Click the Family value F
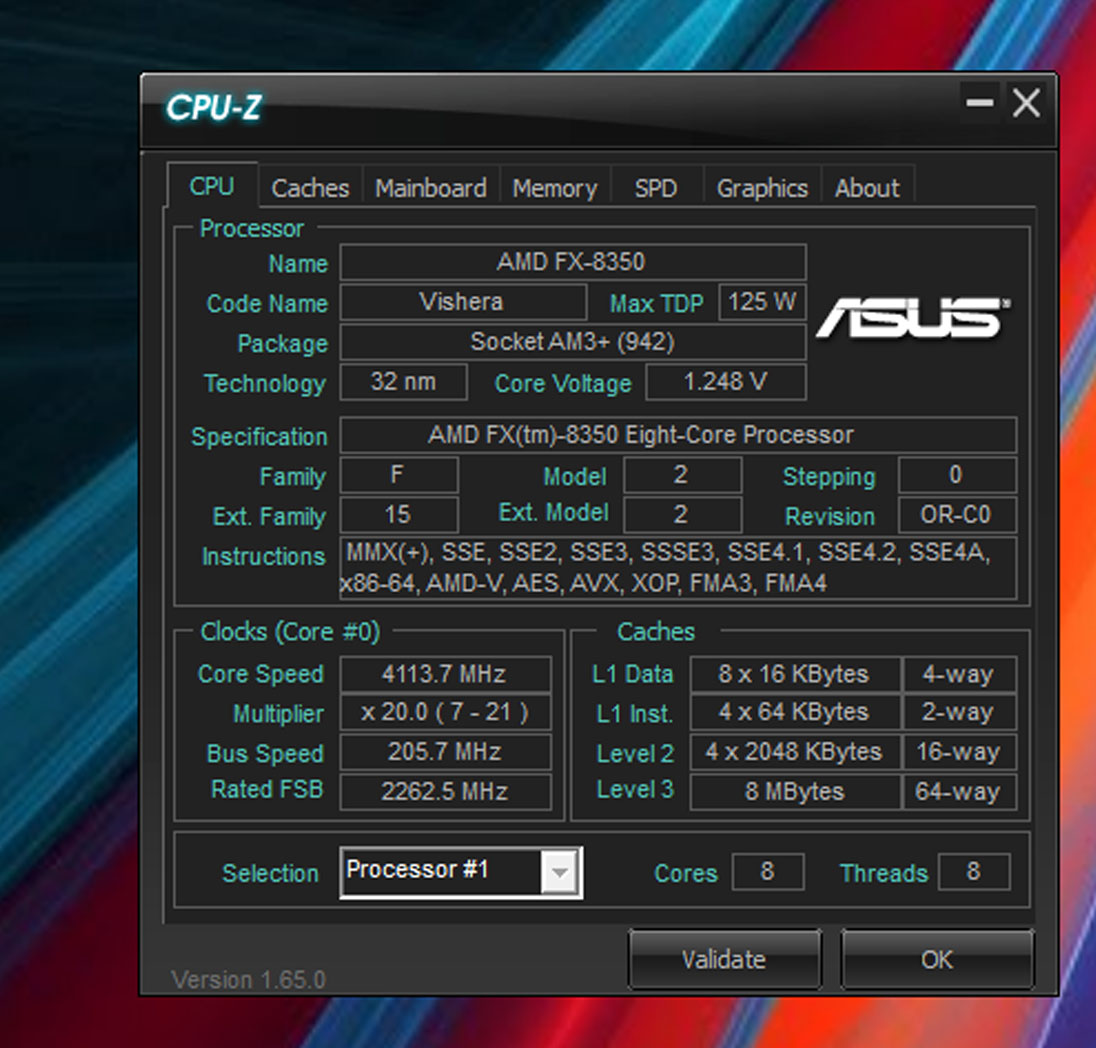 (x=399, y=475)
